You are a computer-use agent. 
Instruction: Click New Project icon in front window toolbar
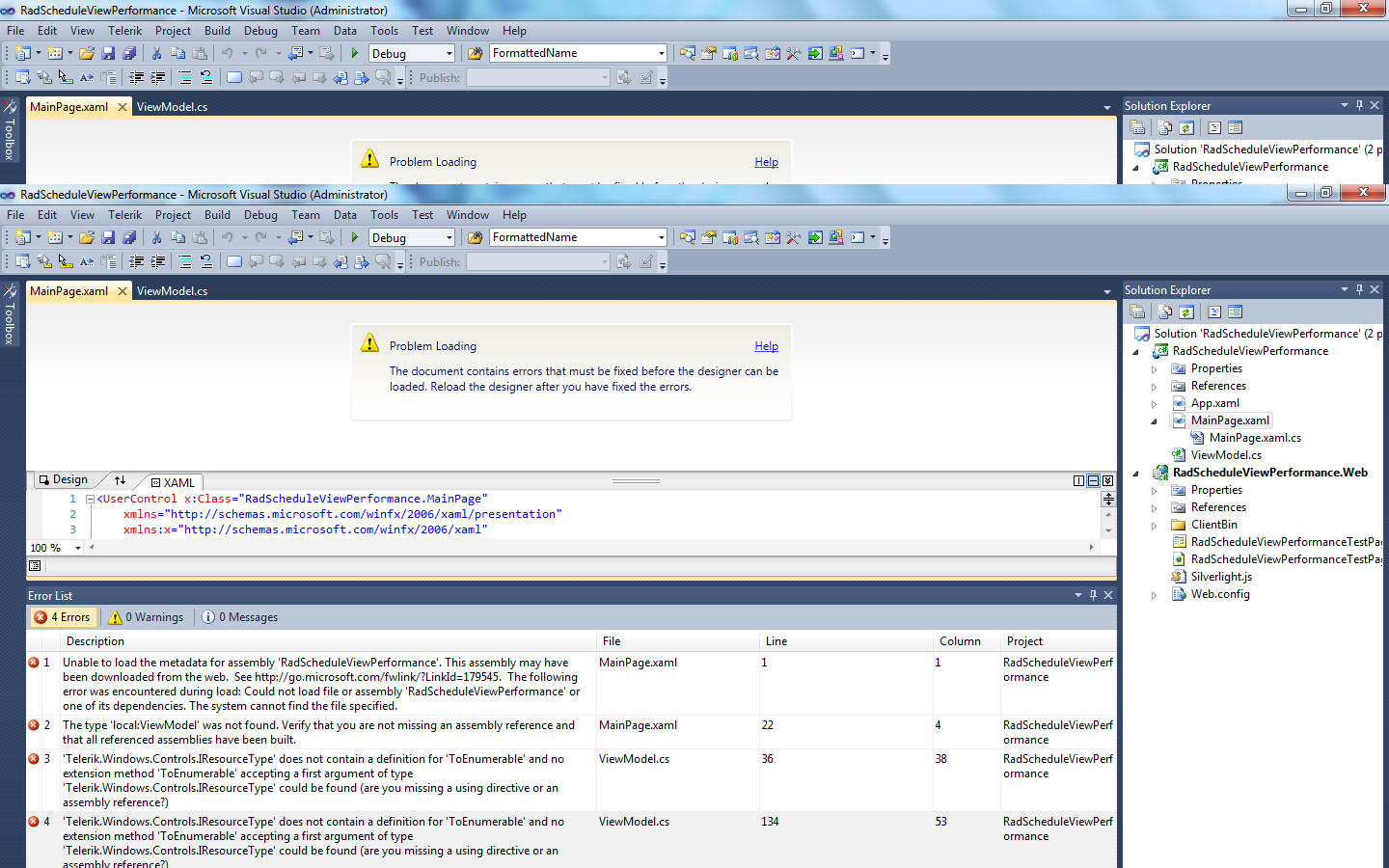pos(23,237)
